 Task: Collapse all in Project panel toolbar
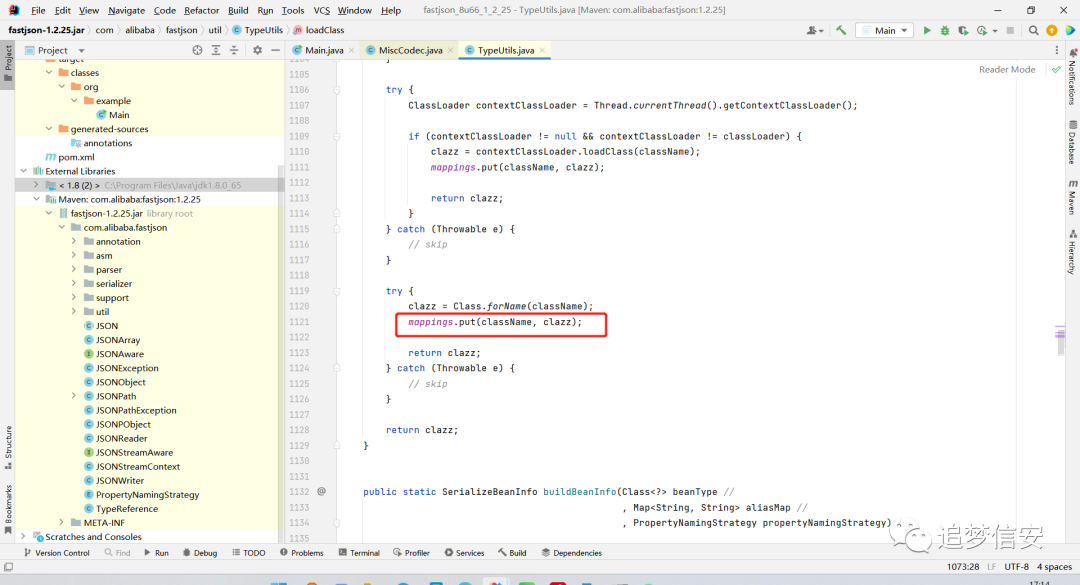[x=234, y=50]
